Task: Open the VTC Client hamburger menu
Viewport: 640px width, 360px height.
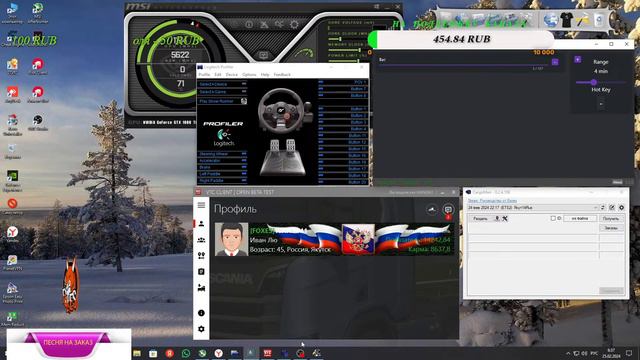Action: (x=201, y=205)
